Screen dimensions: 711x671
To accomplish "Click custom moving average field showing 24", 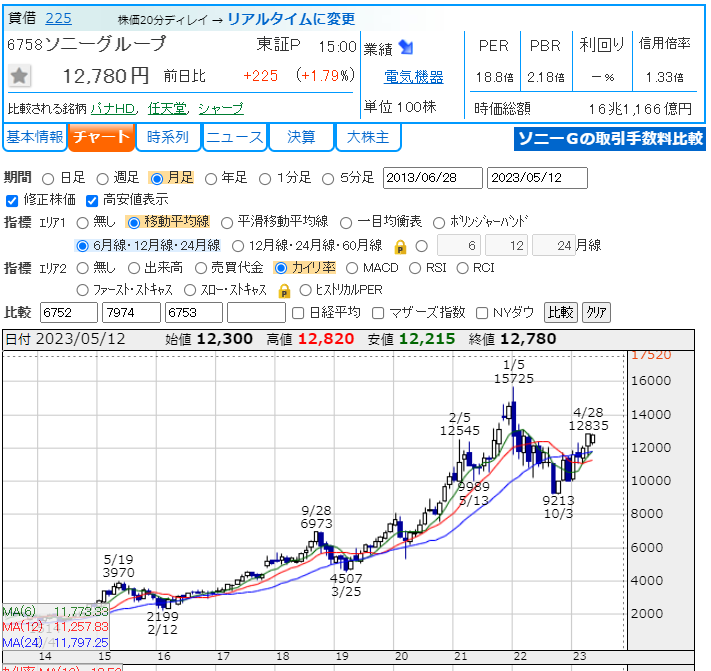I will click(x=554, y=245).
